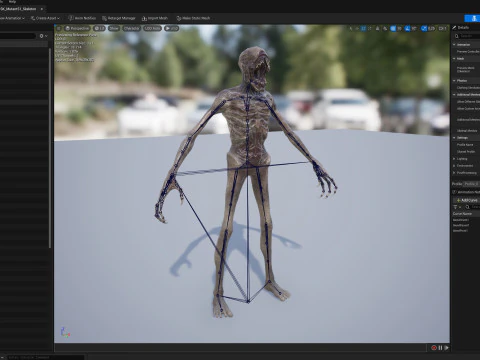This screenshot has width=480, height=360.
Task: Activate the scale gizmo tool in viewport
Action: 370,29
